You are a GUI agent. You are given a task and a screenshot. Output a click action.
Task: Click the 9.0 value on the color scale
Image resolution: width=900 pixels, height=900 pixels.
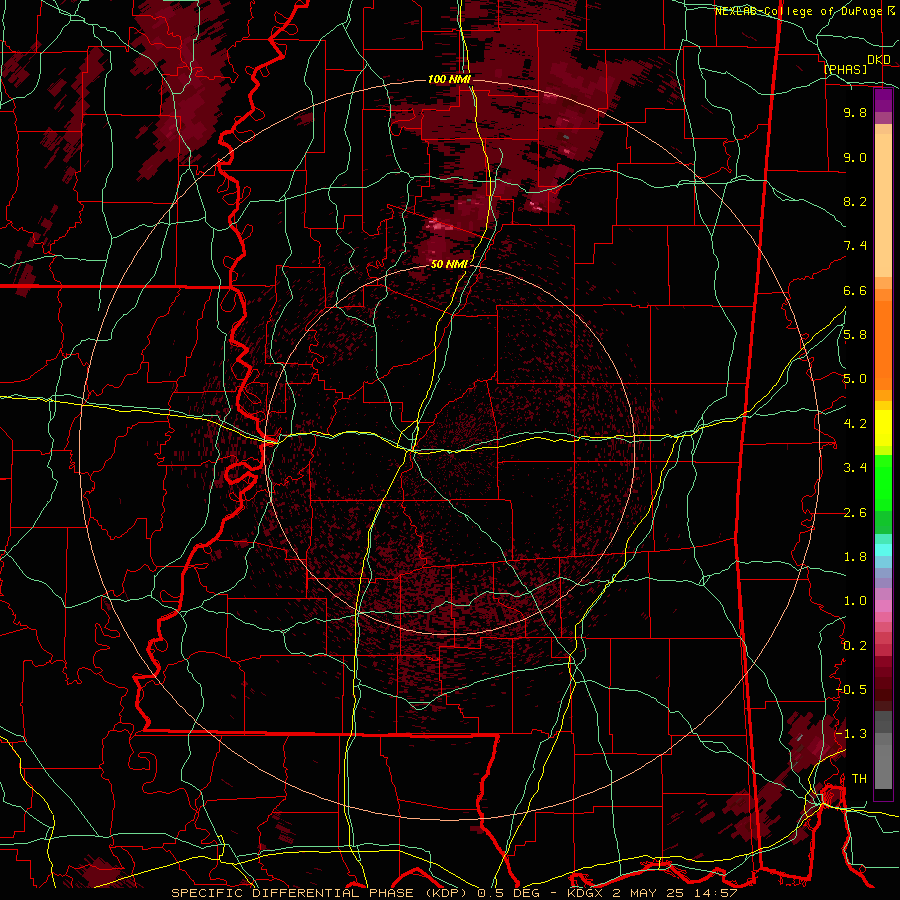point(855,157)
